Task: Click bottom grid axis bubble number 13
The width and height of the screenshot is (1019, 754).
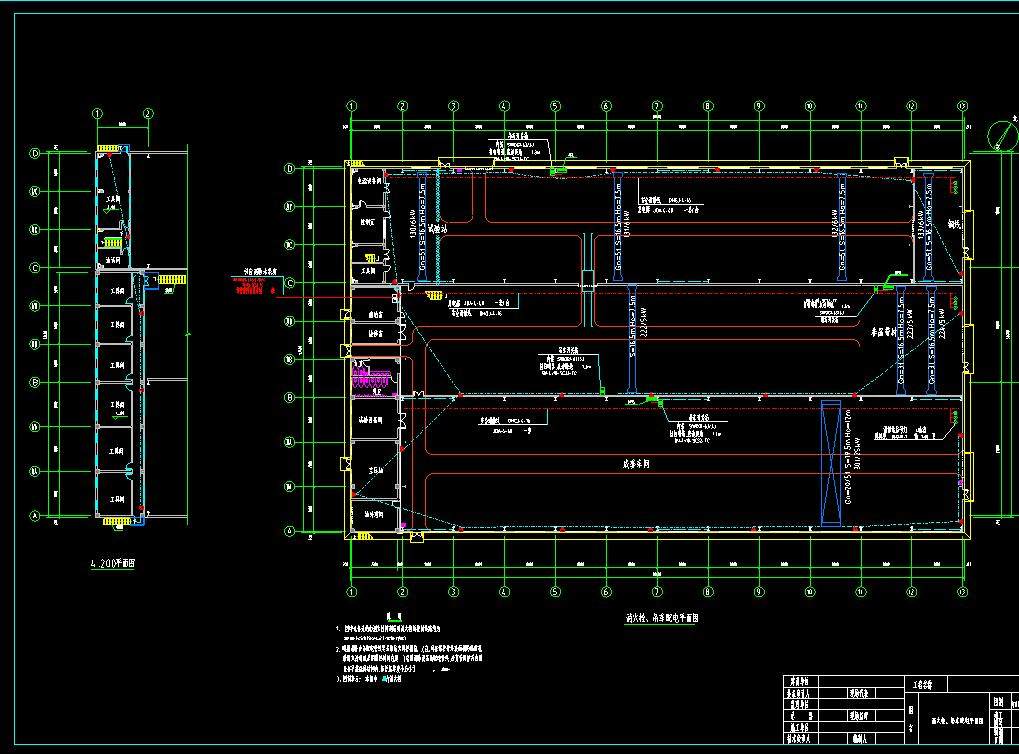Action: (962, 592)
